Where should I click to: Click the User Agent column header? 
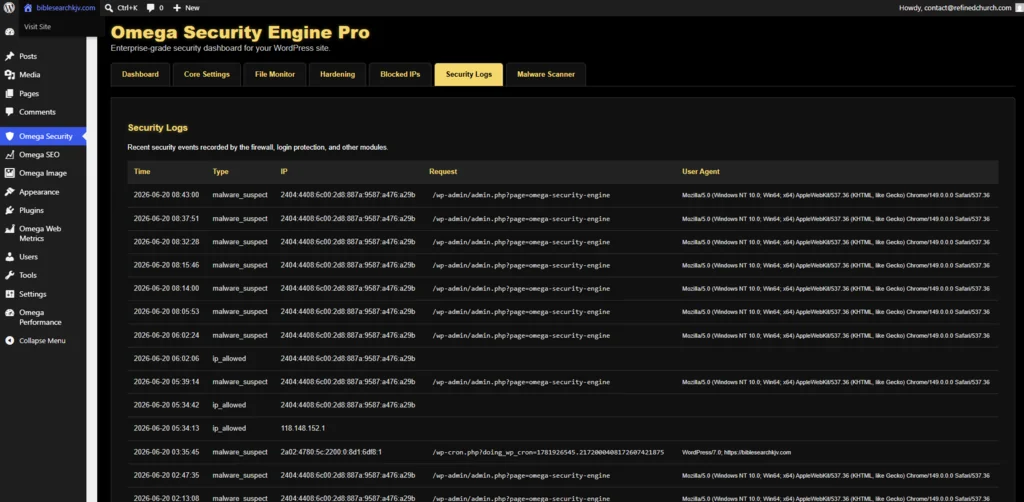701,172
